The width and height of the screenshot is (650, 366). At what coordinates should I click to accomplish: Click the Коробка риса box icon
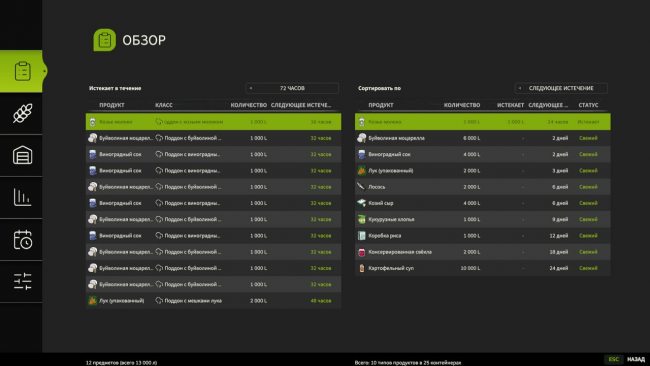click(x=361, y=235)
